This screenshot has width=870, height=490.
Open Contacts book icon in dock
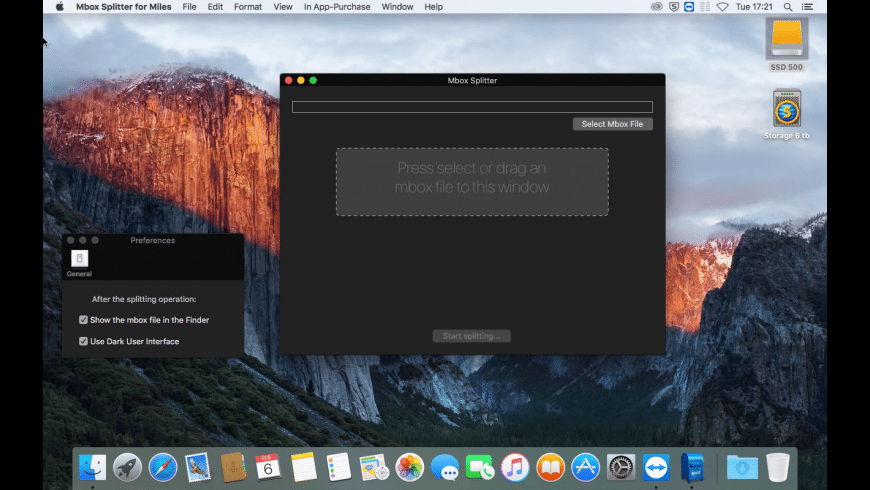click(233, 467)
